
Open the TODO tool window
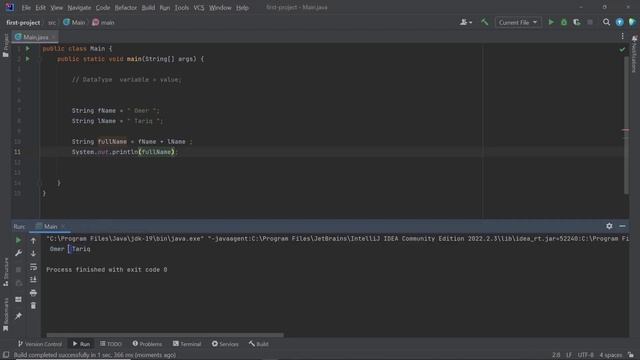(x=111, y=344)
